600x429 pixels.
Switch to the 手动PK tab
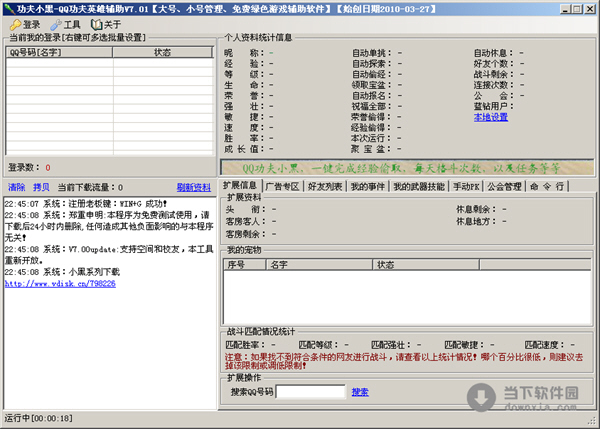(466, 187)
